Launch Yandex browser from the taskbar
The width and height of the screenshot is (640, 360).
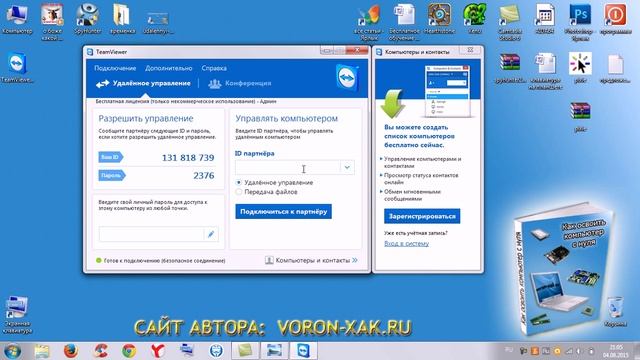click(x=158, y=351)
